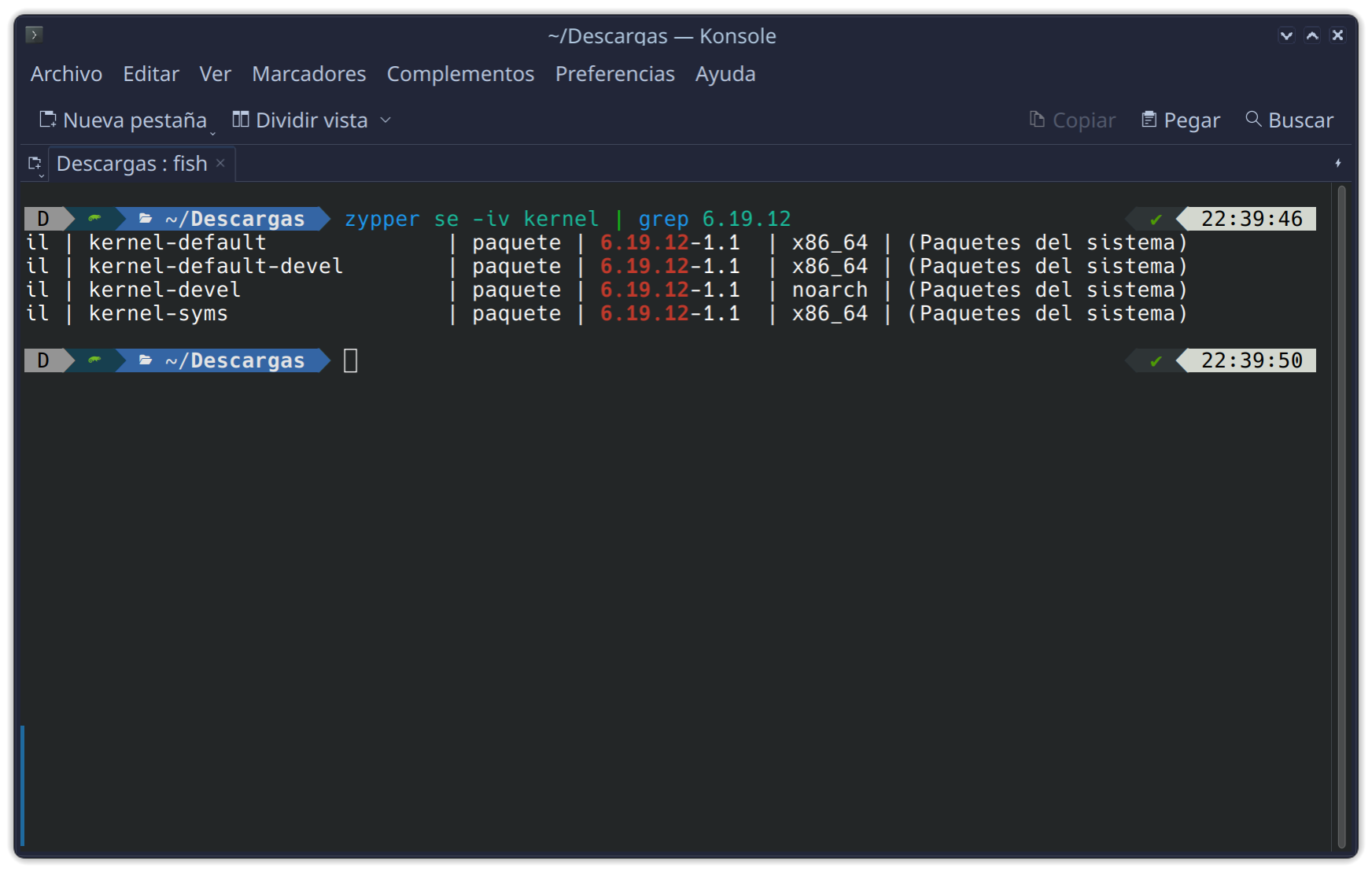Open the Editar menu
The height and width of the screenshot is (872, 1372).
[x=151, y=74]
